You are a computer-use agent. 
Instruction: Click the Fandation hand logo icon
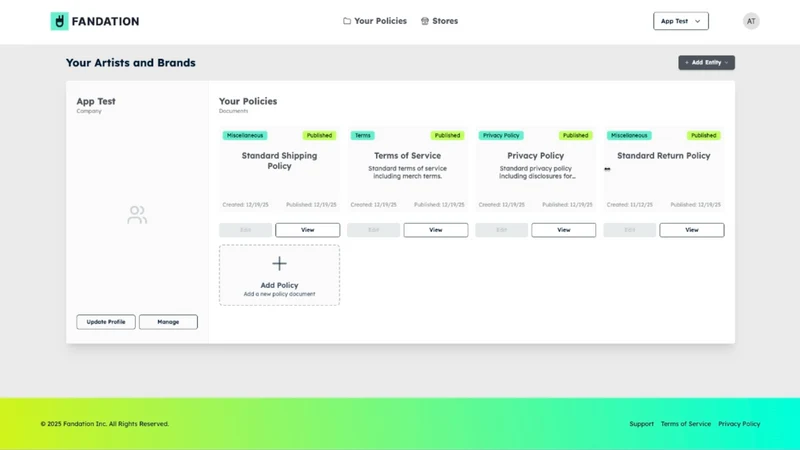(x=59, y=21)
